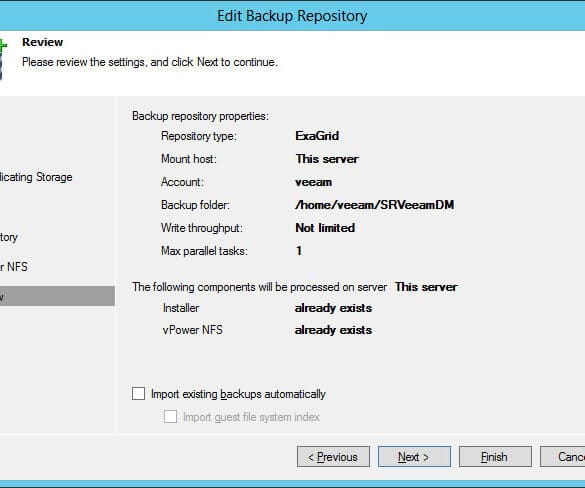Select the Account value veeam
This screenshot has height=488, width=585.
click(x=313, y=182)
